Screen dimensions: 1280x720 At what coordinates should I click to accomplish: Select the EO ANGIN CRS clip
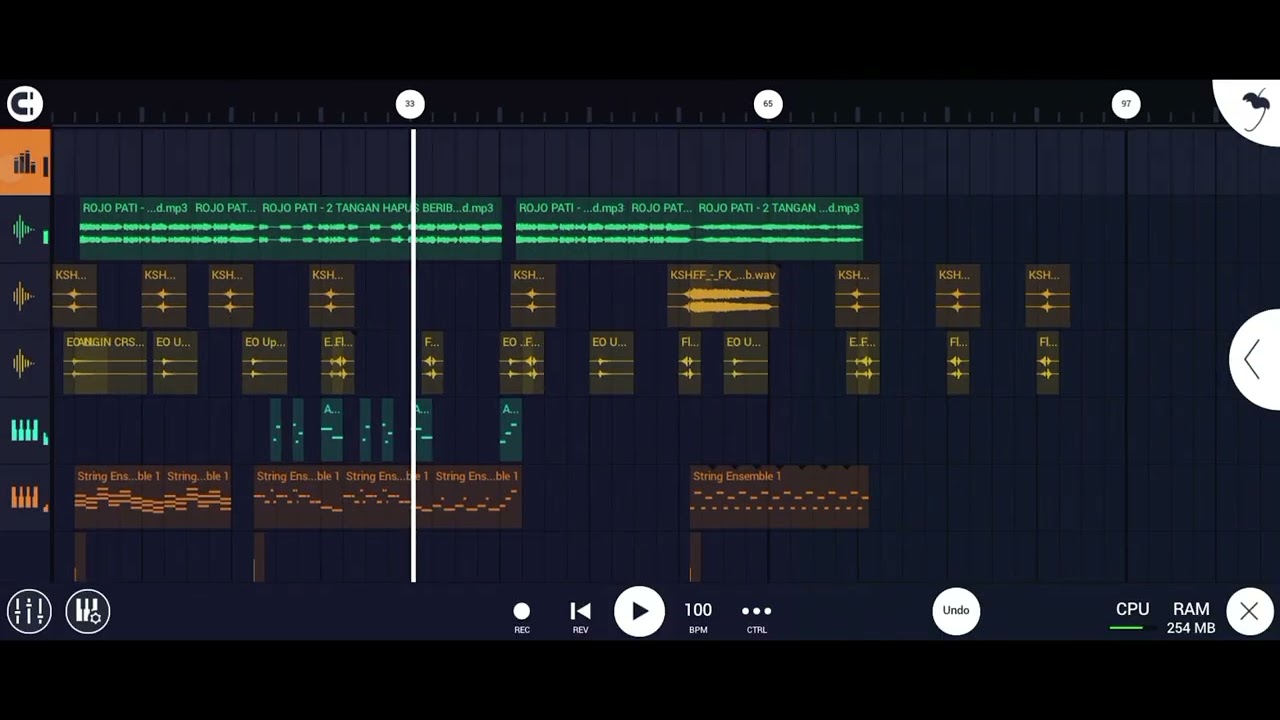[x=105, y=363]
